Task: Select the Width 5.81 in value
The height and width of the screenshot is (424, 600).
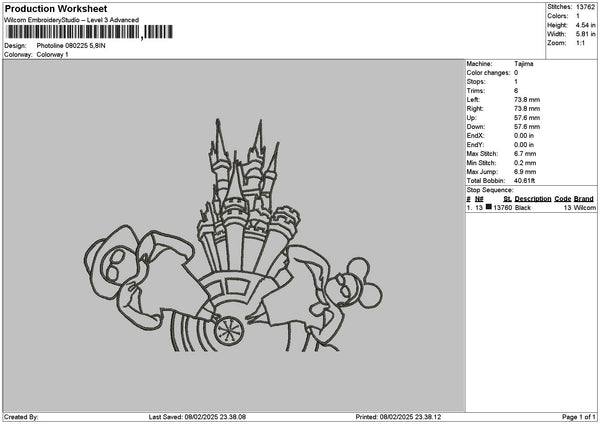Action: [x=585, y=34]
